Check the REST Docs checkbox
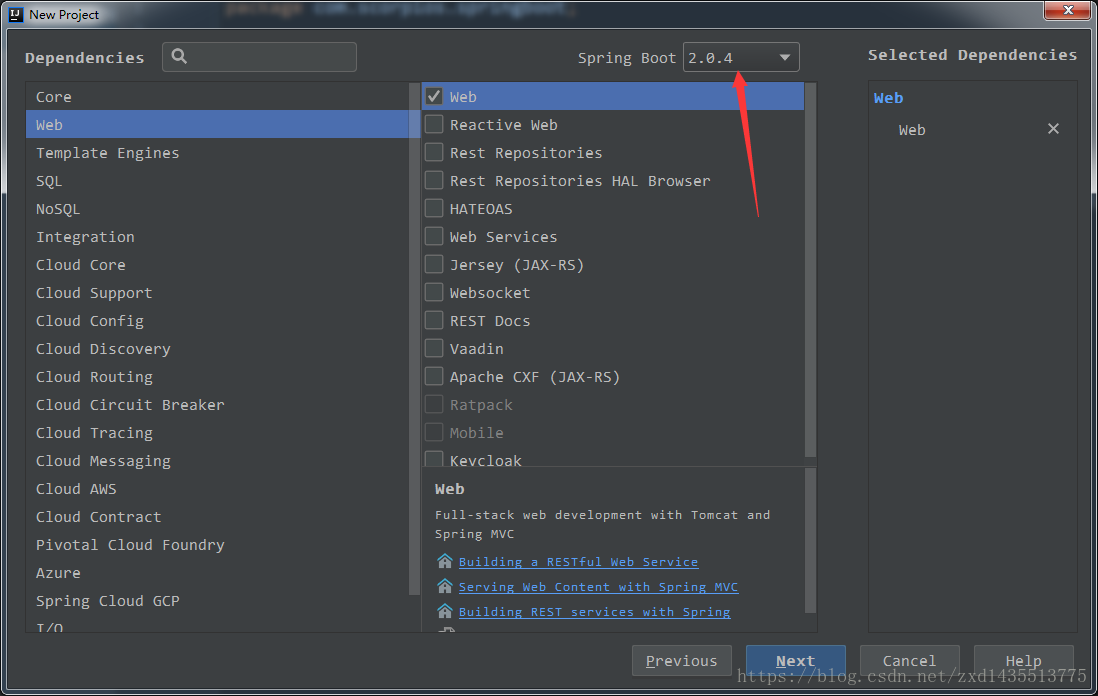The width and height of the screenshot is (1098, 696). tap(434, 320)
